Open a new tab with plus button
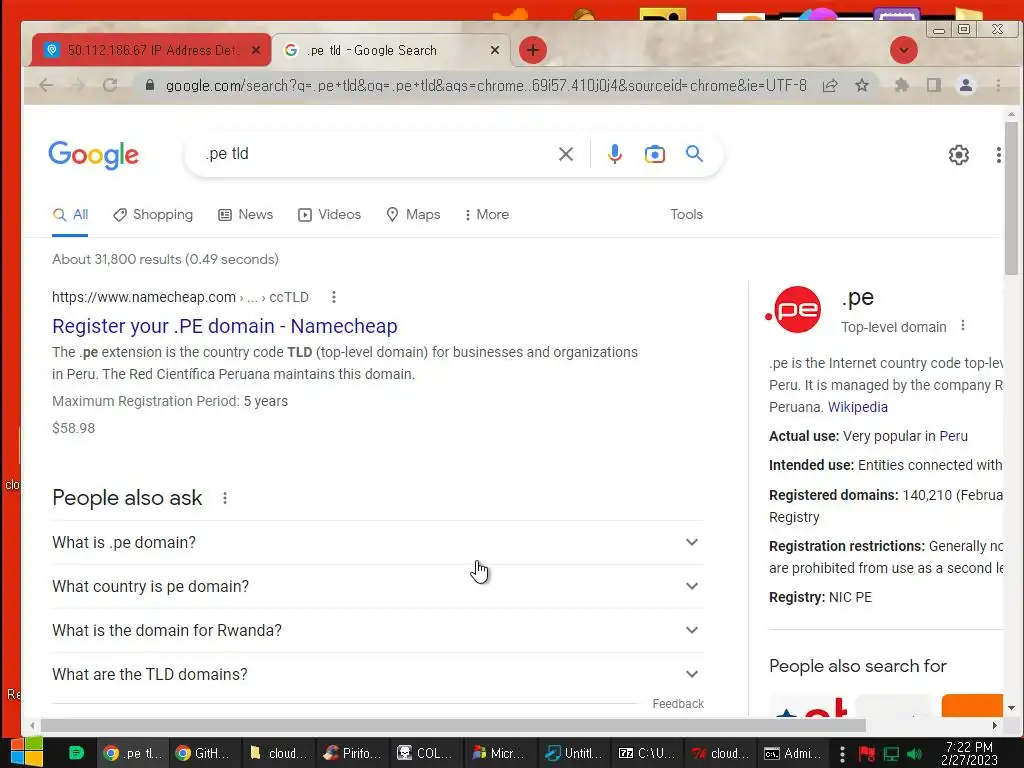This screenshot has height=768, width=1024. [x=533, y=50]
